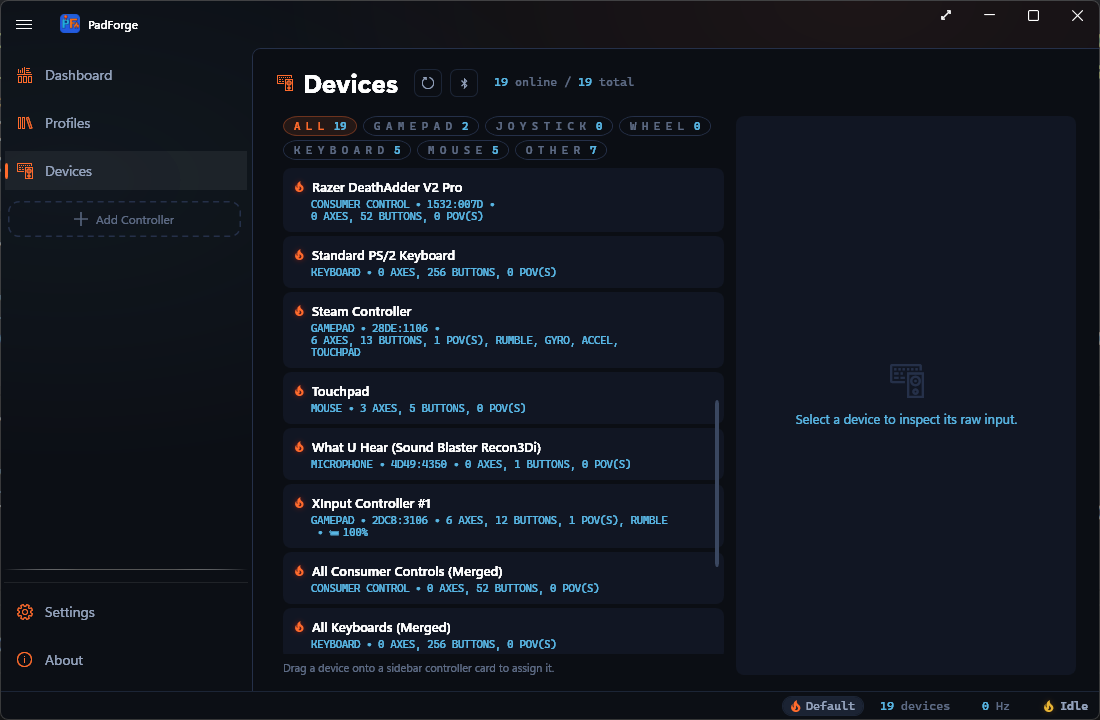The height and width of the screenshot is (720, 1100).
Task: Select All Keyboards (Merged) device
Action: tap(503, 632)
